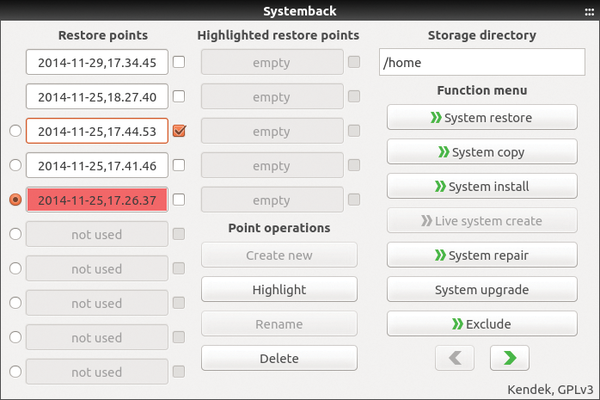600x400 pixels.
Task: Select radio button for 2014-11-25,17.41.46 point
Action: coord(15,165)
